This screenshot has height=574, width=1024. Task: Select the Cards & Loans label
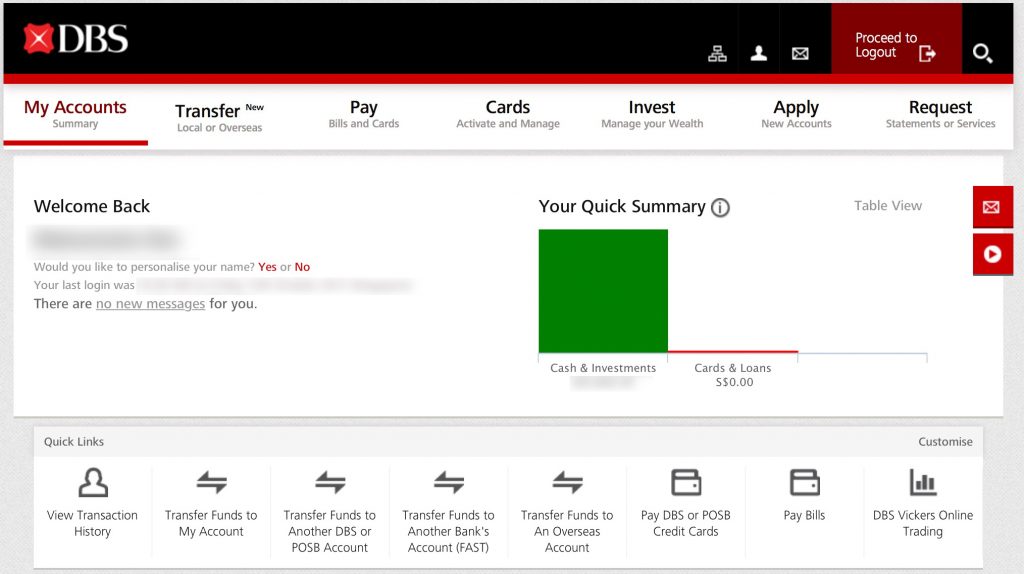pyautogui.click(x=733, y=368)
